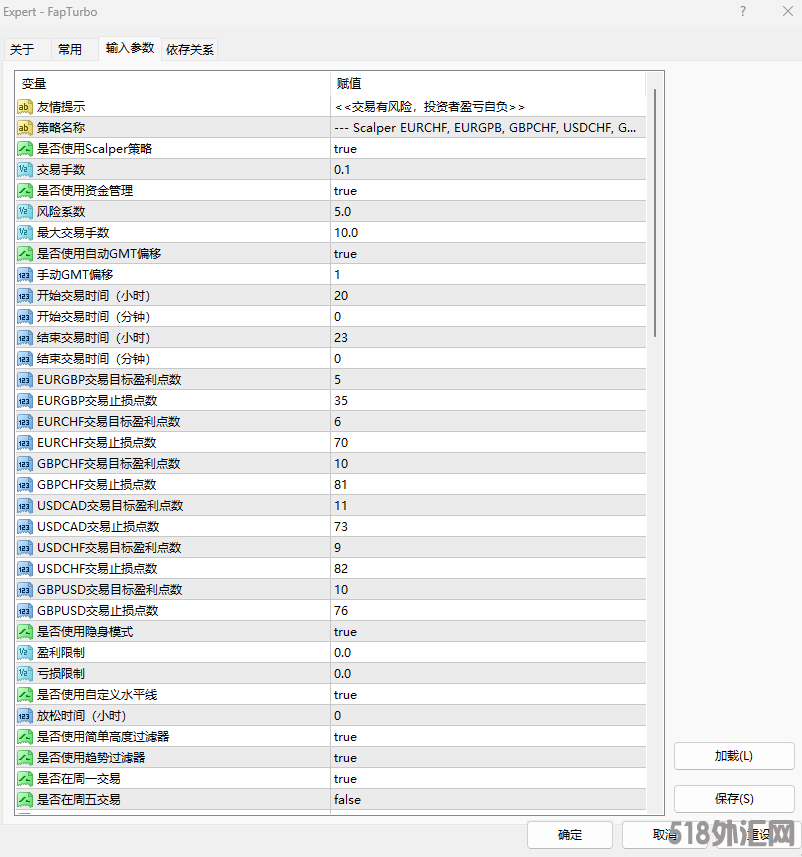This screenshot has width=802, height=857.
Task: Click the integer icon beside EURCHF交易目标盈利点数
Action: click(x=25, y=422)
